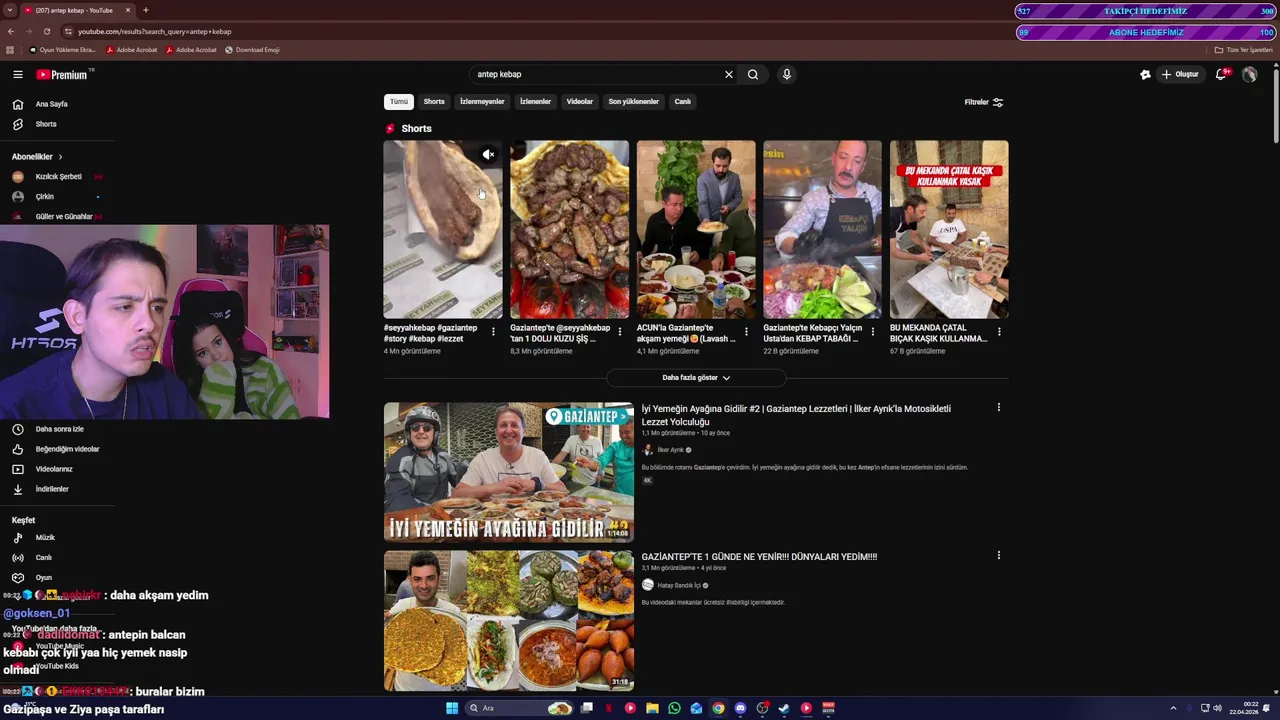
Task: Select the İzlenmeyenler filter chip
Action: (482, 102)
